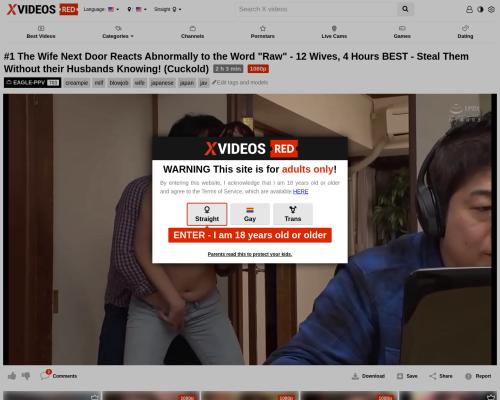Click the Share button
Screen dimensions: 500x400
[x=441, y=376]
